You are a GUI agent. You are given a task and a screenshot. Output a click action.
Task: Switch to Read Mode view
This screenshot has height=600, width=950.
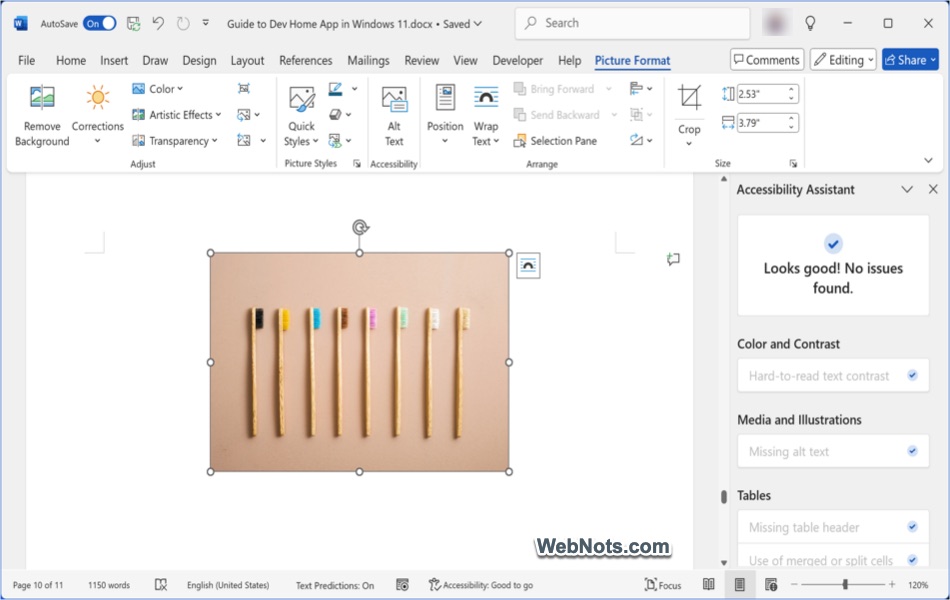[x=708, y=585]
